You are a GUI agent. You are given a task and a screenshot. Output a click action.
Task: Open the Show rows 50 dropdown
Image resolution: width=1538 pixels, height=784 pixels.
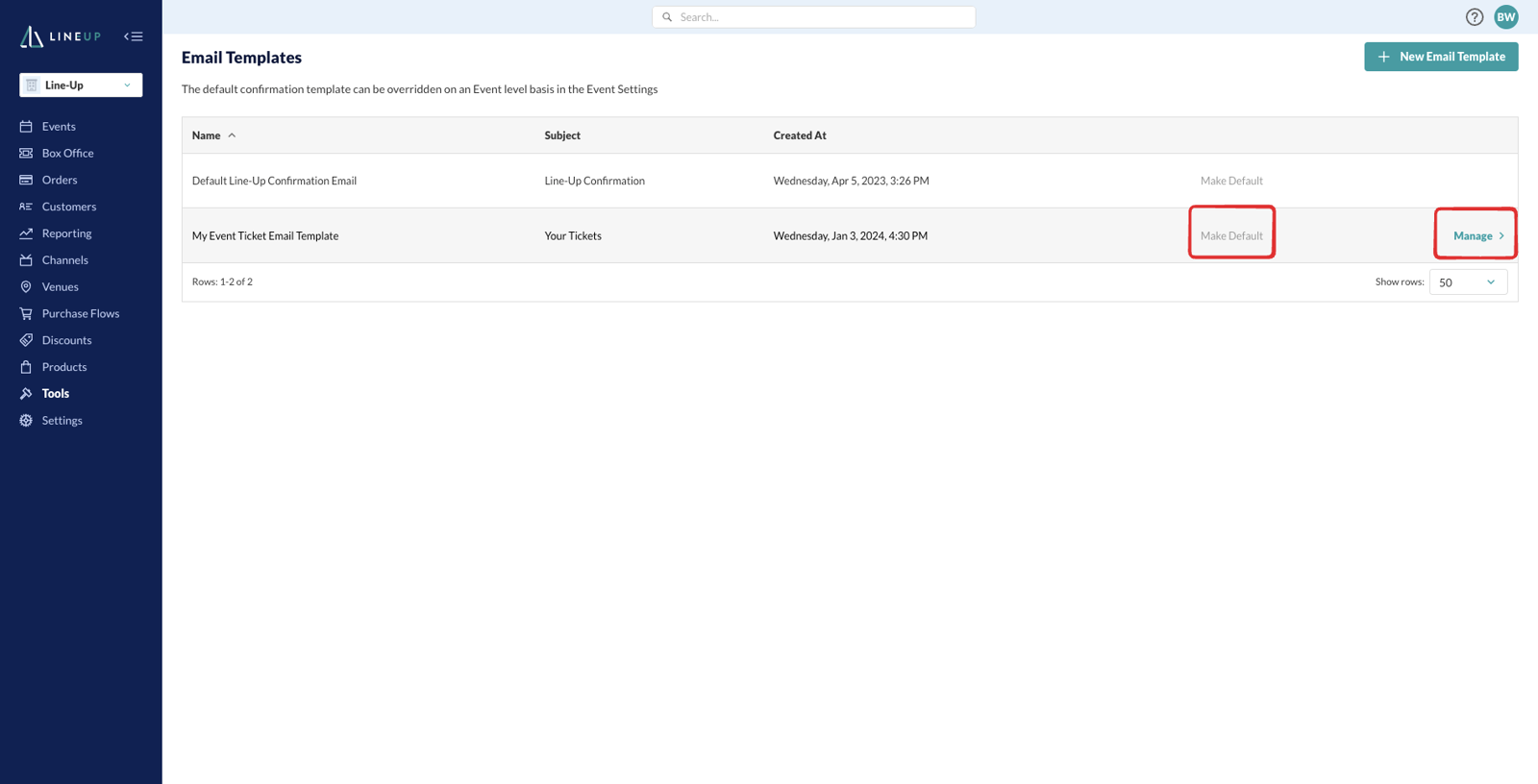(1468, 282)
